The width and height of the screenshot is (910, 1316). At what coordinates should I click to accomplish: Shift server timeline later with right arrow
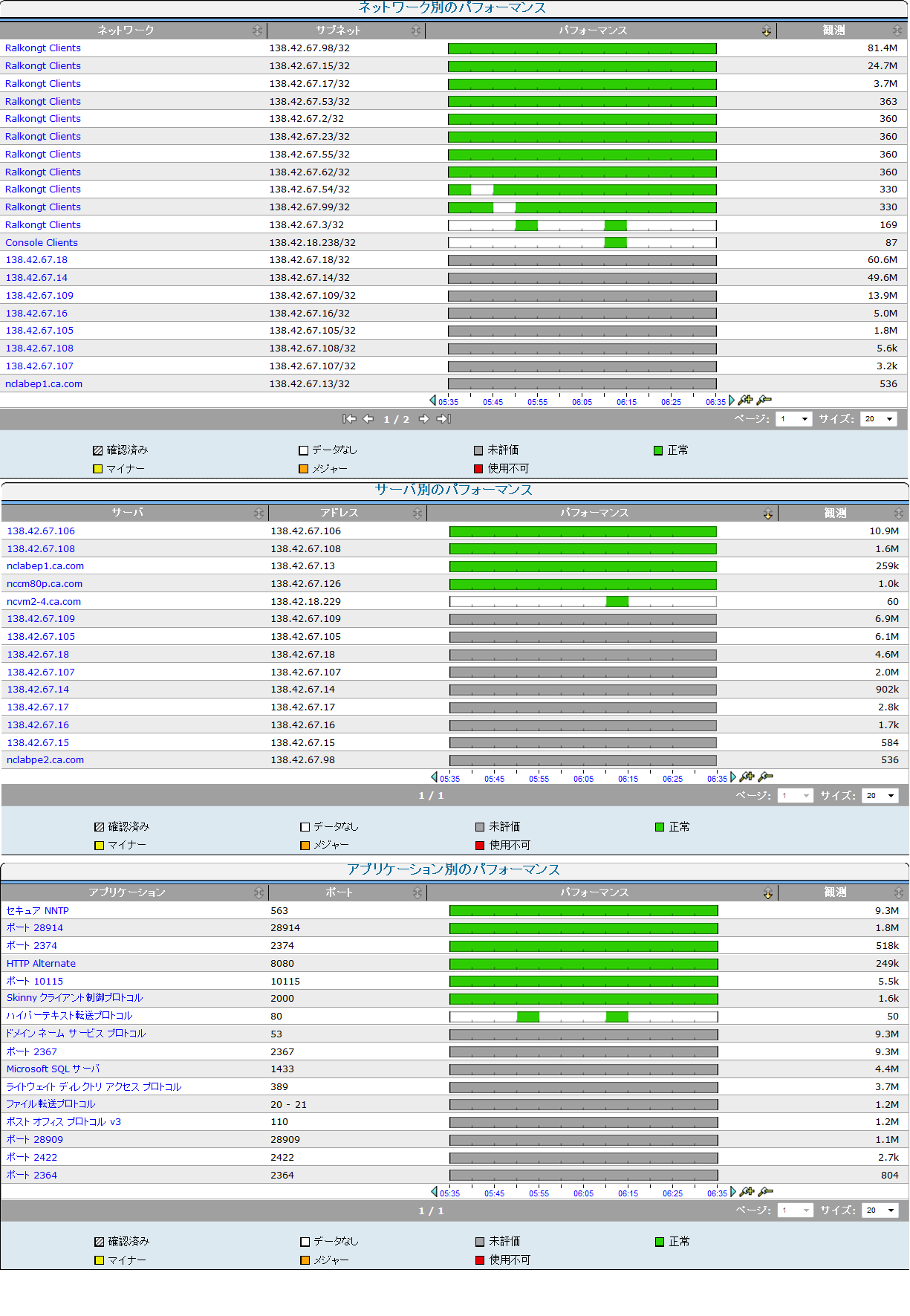pyautogui.click(x=733, y=777)
